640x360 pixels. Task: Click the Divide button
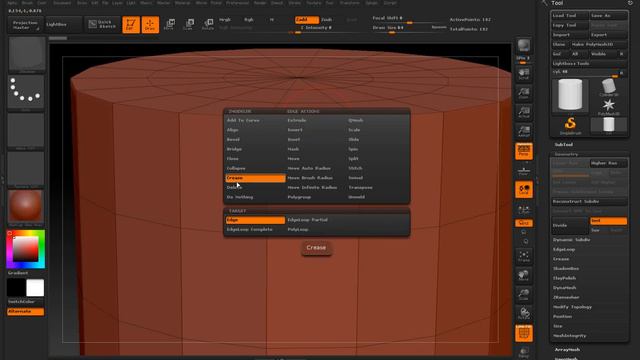[570, 225]
